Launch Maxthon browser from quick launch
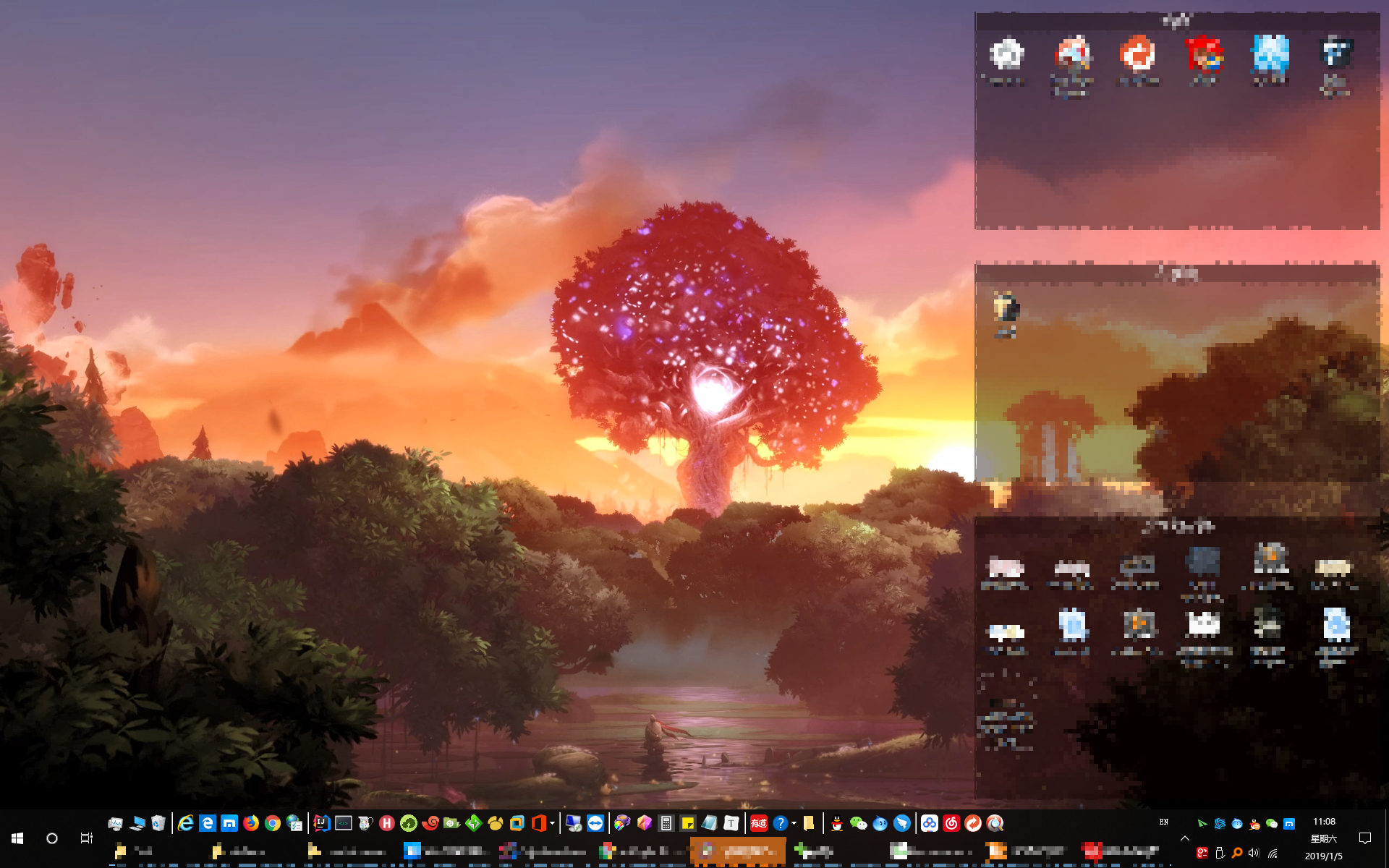The width and height of the screenshot is (1389, 868). coord(229,823)
